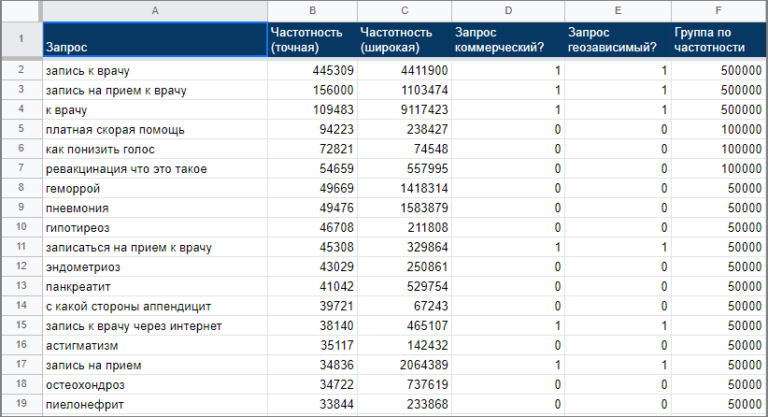Viewport: 768px width, 417px height.
Task: Select column E header
Action: pos(617,10)
